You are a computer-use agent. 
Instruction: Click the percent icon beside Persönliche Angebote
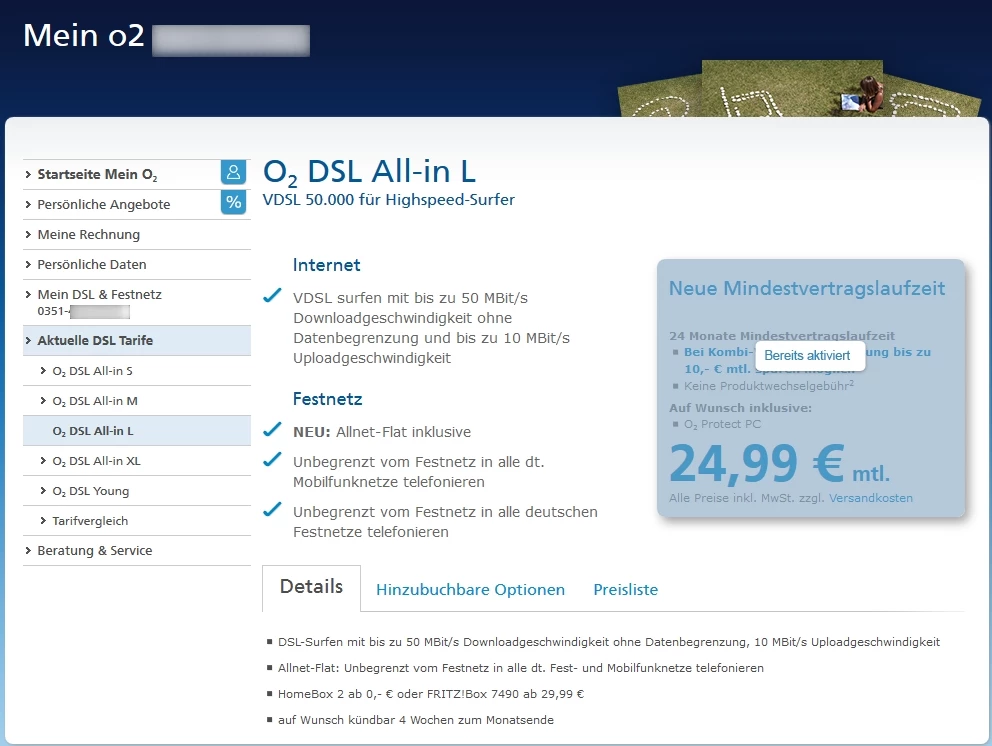pos(233,202)
